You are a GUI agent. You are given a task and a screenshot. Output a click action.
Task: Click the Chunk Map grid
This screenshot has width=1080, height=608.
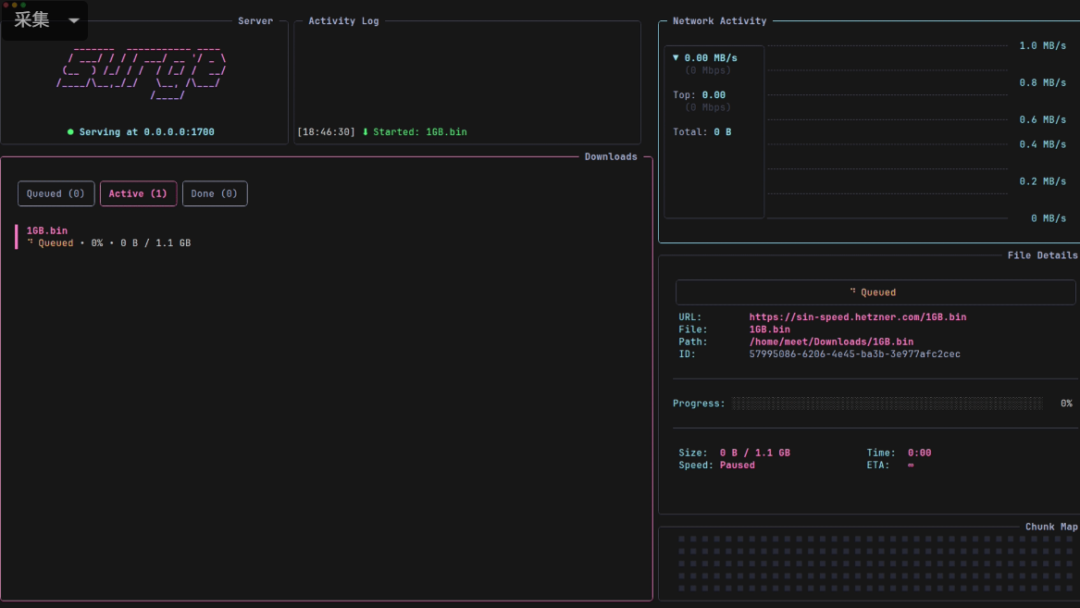[875, 564]
